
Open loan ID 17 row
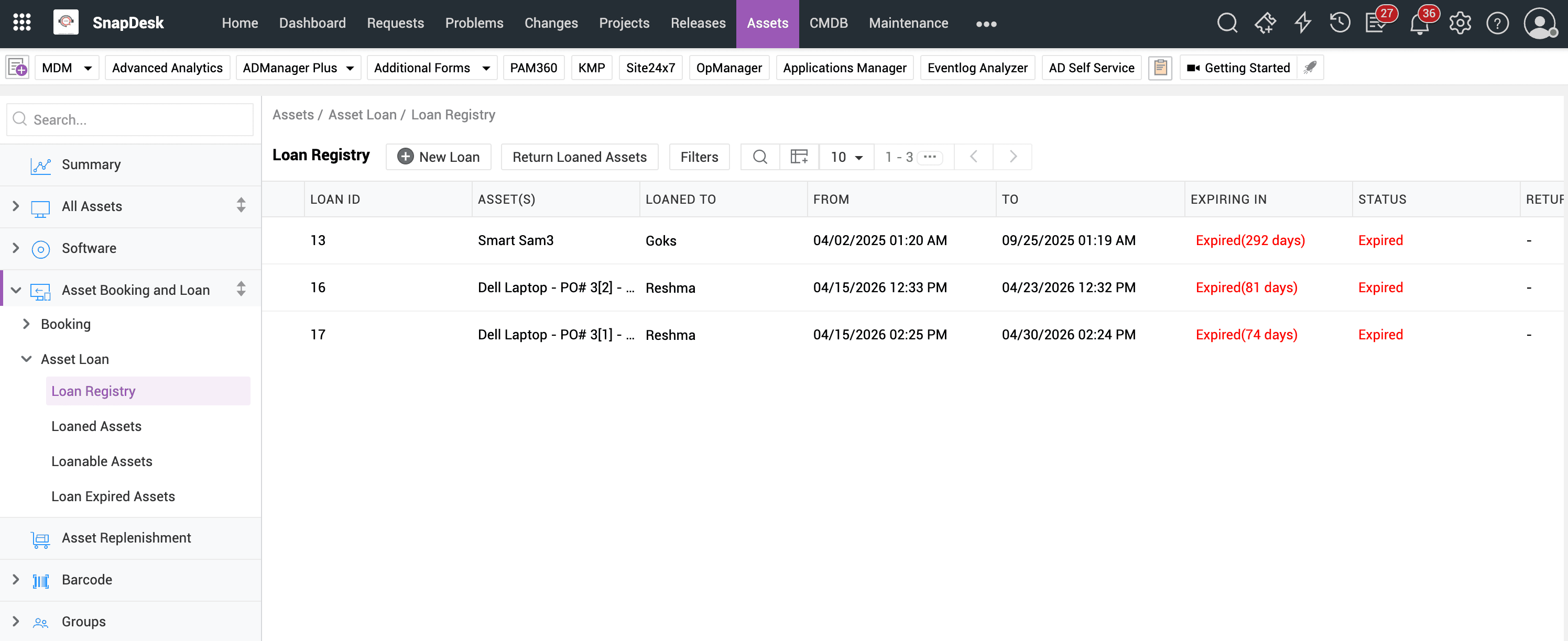[x=912, y=335]
